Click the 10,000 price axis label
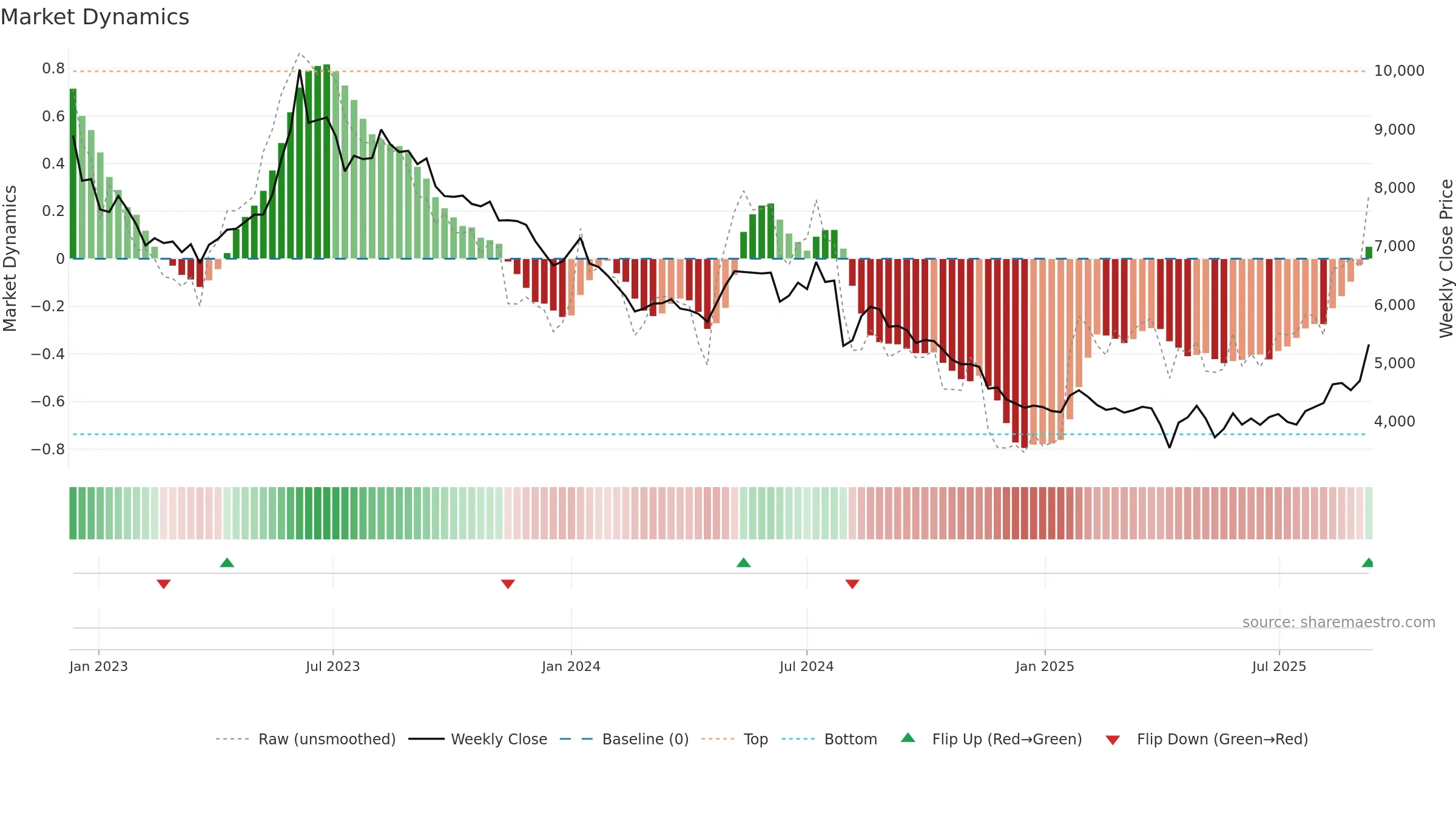This screenshot has height=819, width=1456. (1399, 71)
